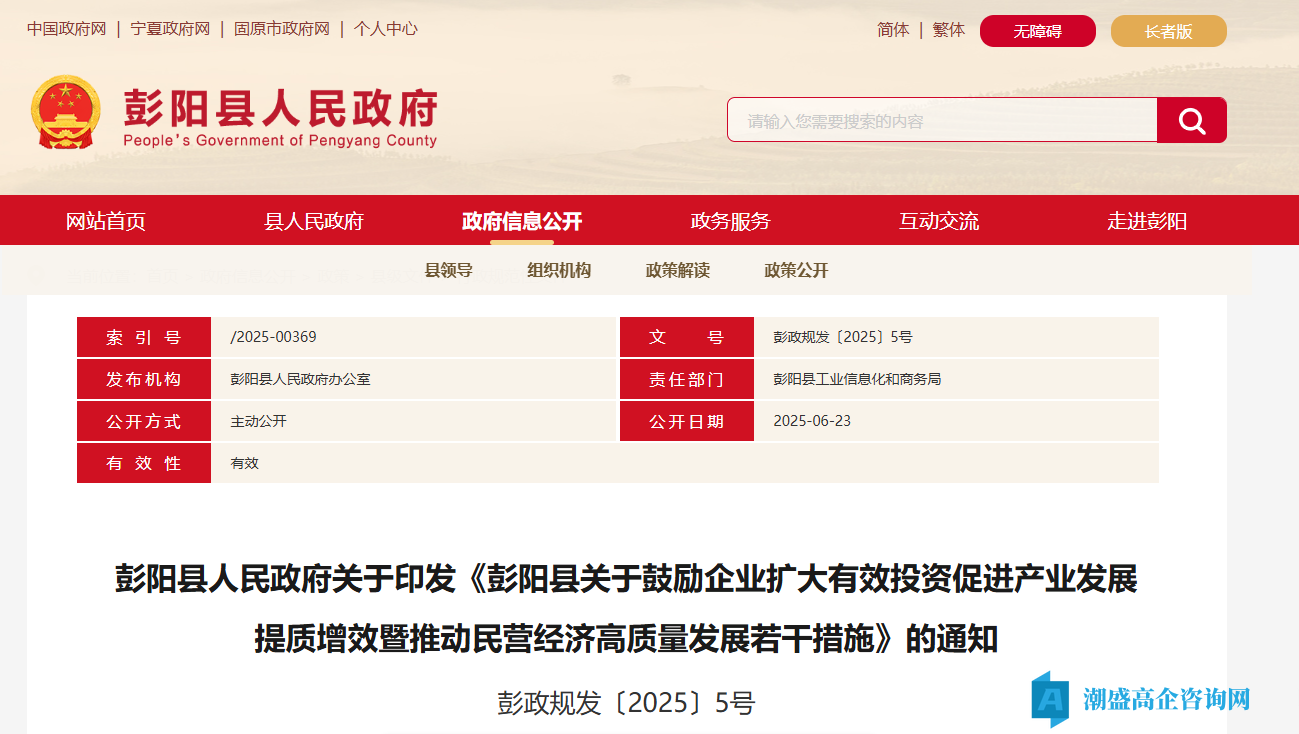This screenshot has height=734, width=1299.
Task: Click the 文号 label cell
Action: tap(687, 337)
